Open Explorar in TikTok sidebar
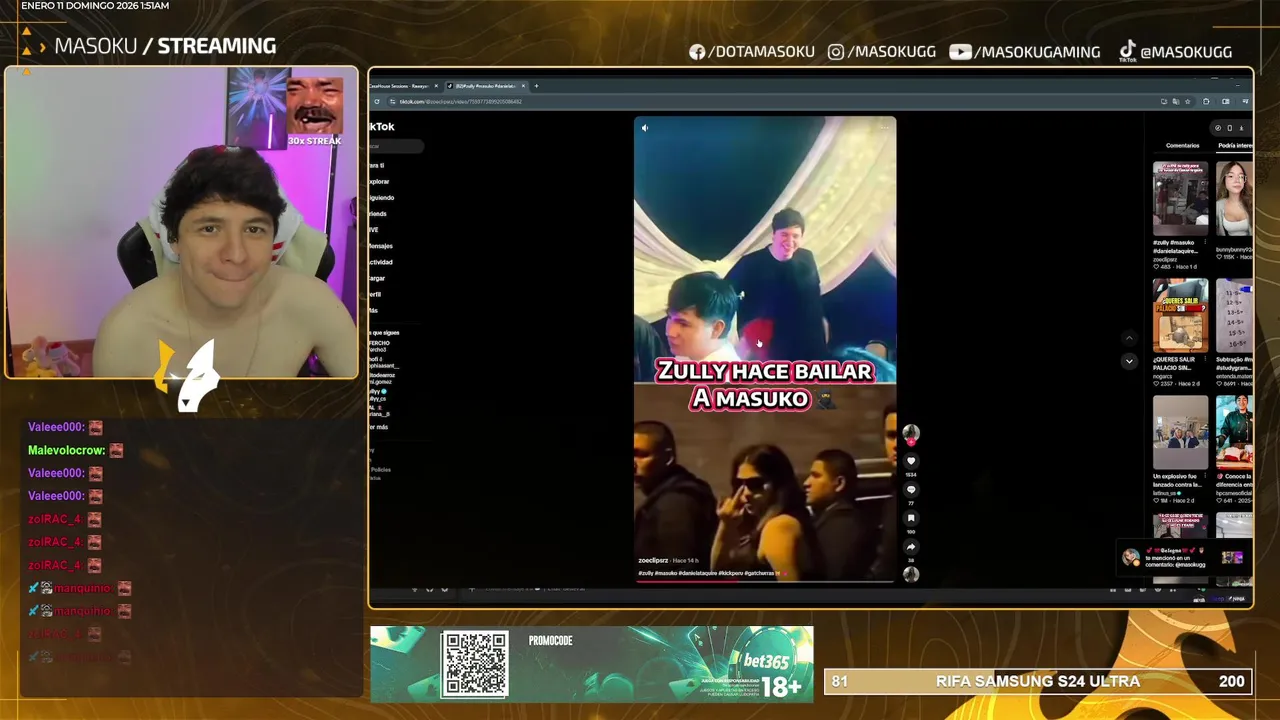The width and height of the screenshot is (1280, 720). coord(379,181)
